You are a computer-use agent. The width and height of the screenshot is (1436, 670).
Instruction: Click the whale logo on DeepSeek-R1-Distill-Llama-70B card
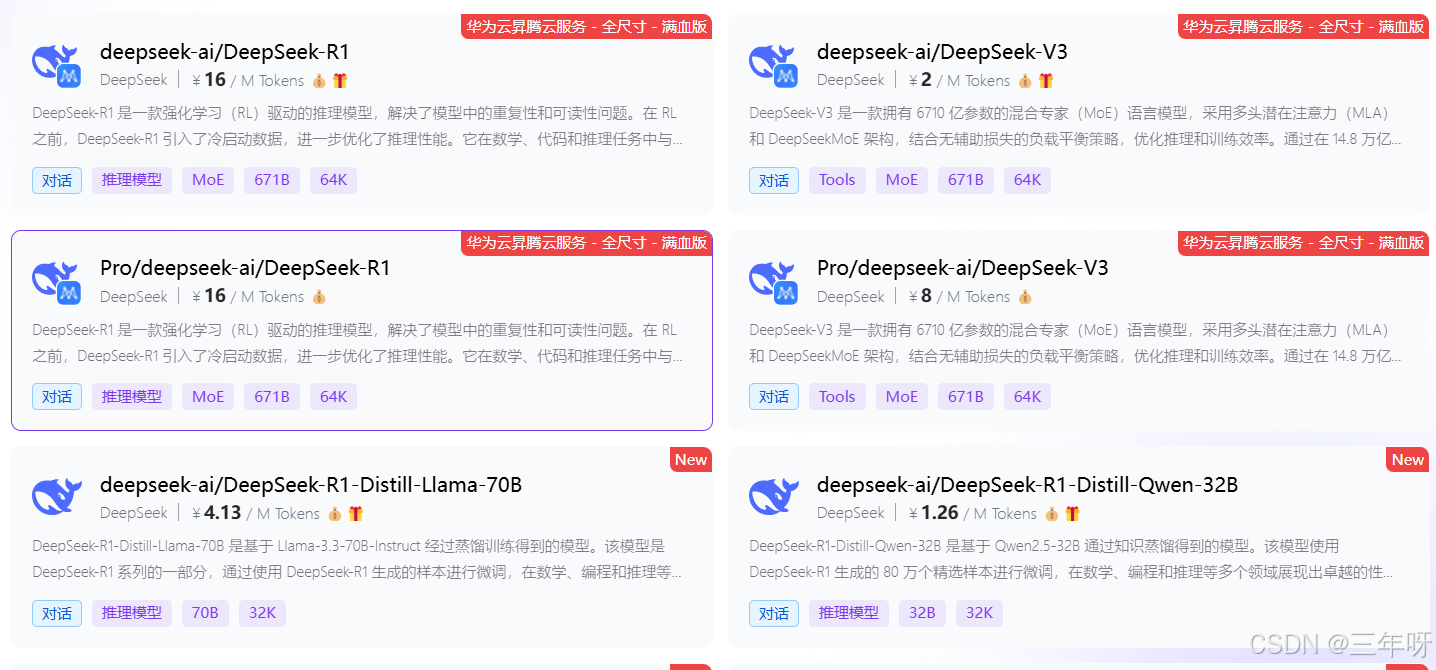point(57,496)
